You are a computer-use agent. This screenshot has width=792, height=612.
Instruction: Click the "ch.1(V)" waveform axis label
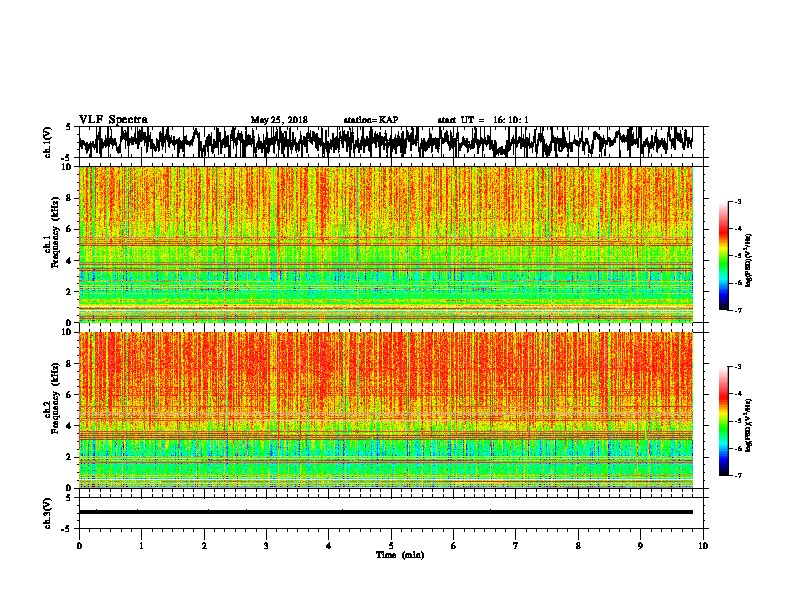[48, 142]
